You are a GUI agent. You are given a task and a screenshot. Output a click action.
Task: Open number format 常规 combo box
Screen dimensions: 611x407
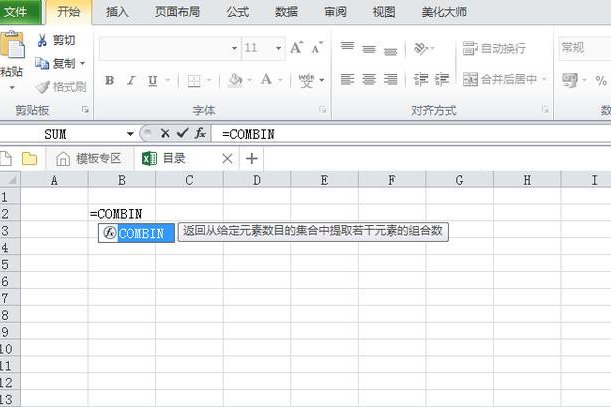tap(585, 48)
